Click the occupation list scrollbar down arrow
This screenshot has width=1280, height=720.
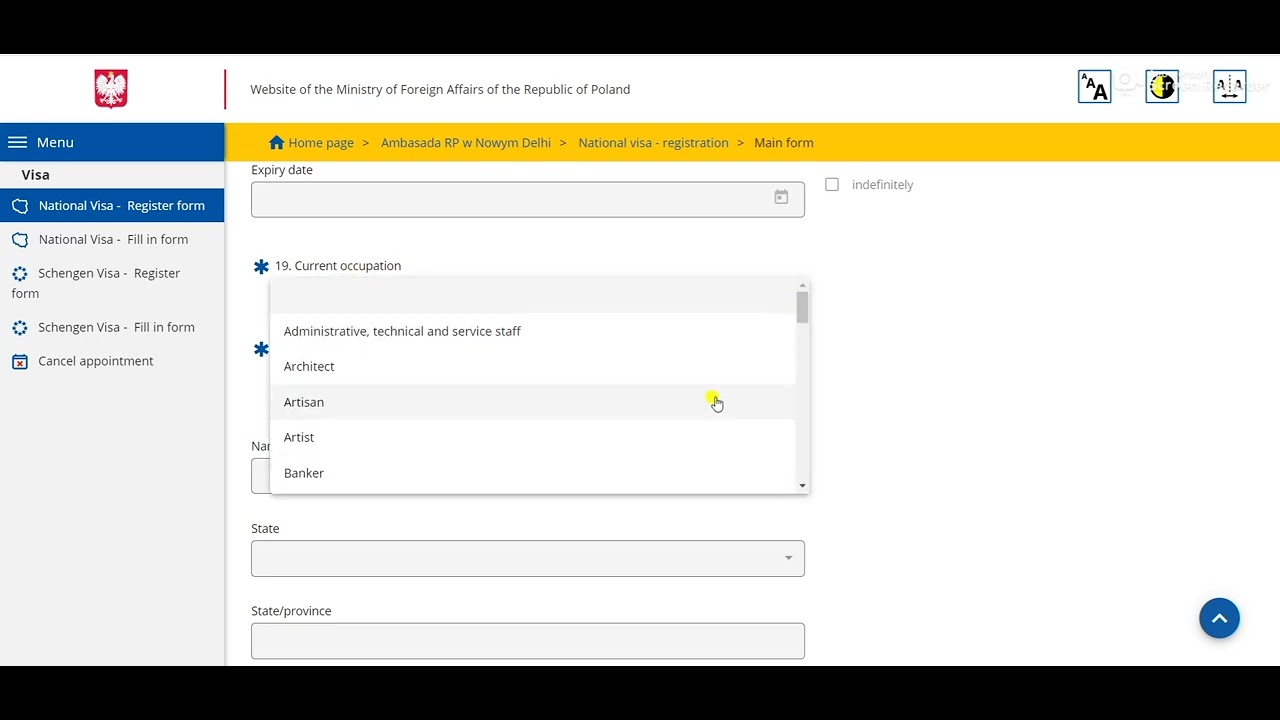(x=802, y=486)
